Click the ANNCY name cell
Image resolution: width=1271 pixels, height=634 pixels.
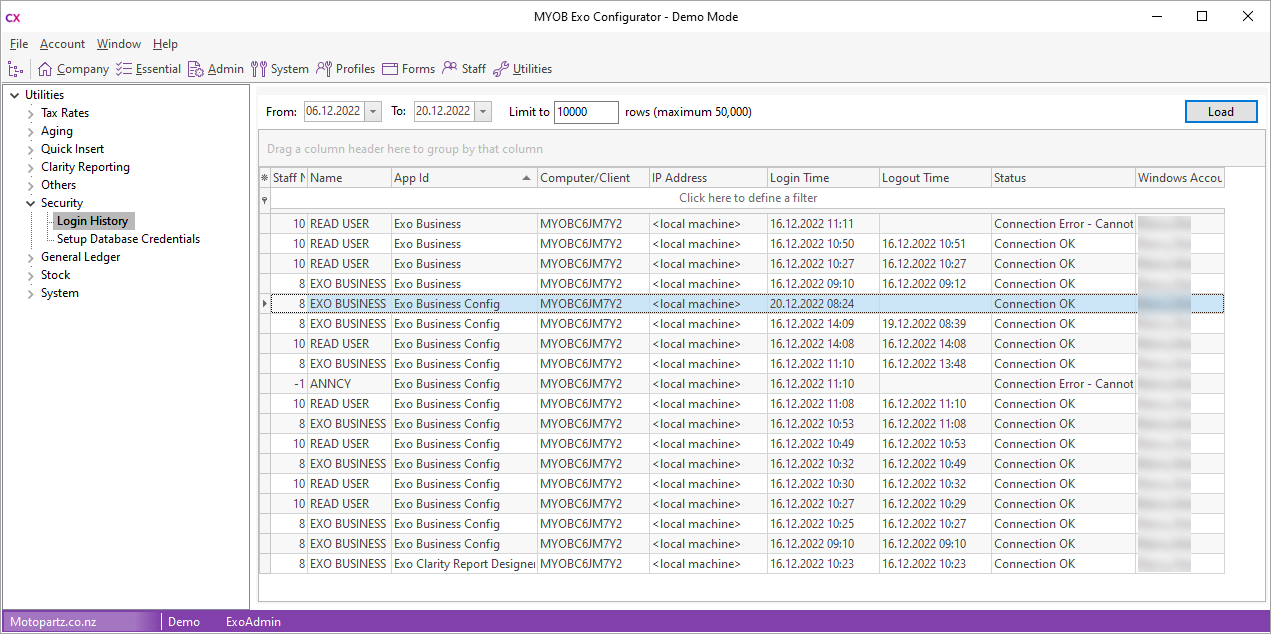pos(350,384)
